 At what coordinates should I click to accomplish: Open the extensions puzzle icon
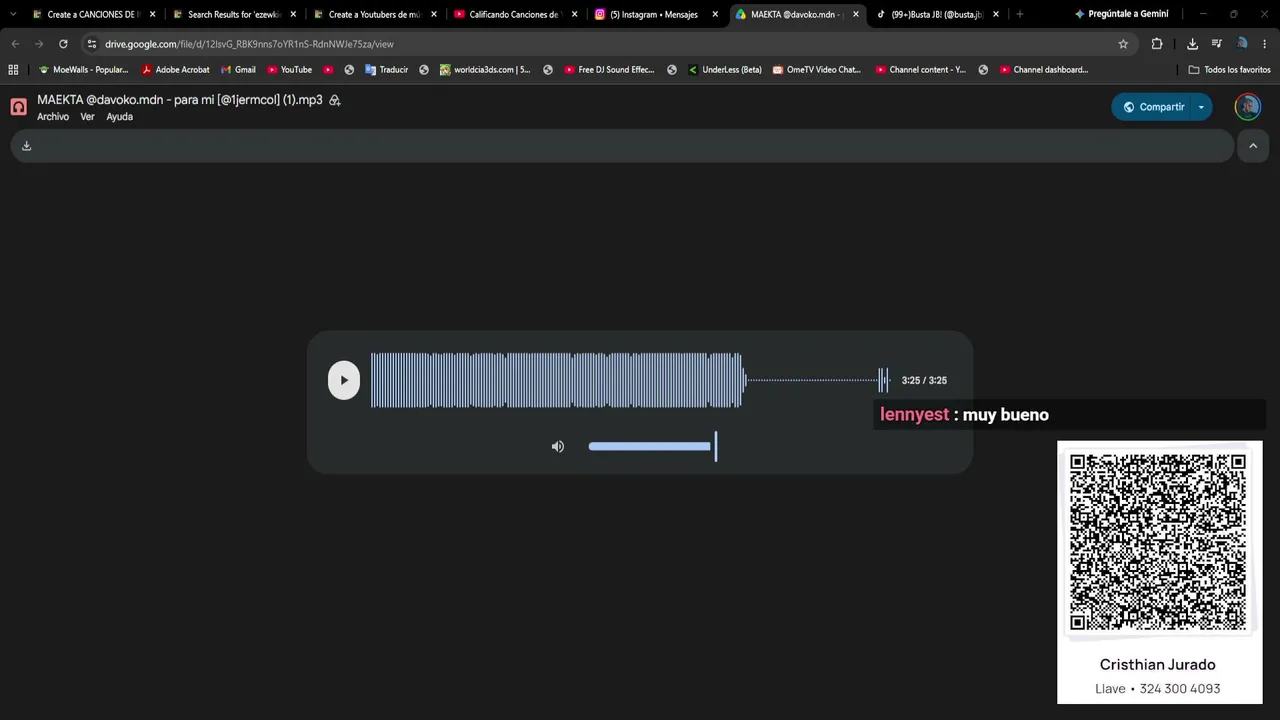point(1157,44)
